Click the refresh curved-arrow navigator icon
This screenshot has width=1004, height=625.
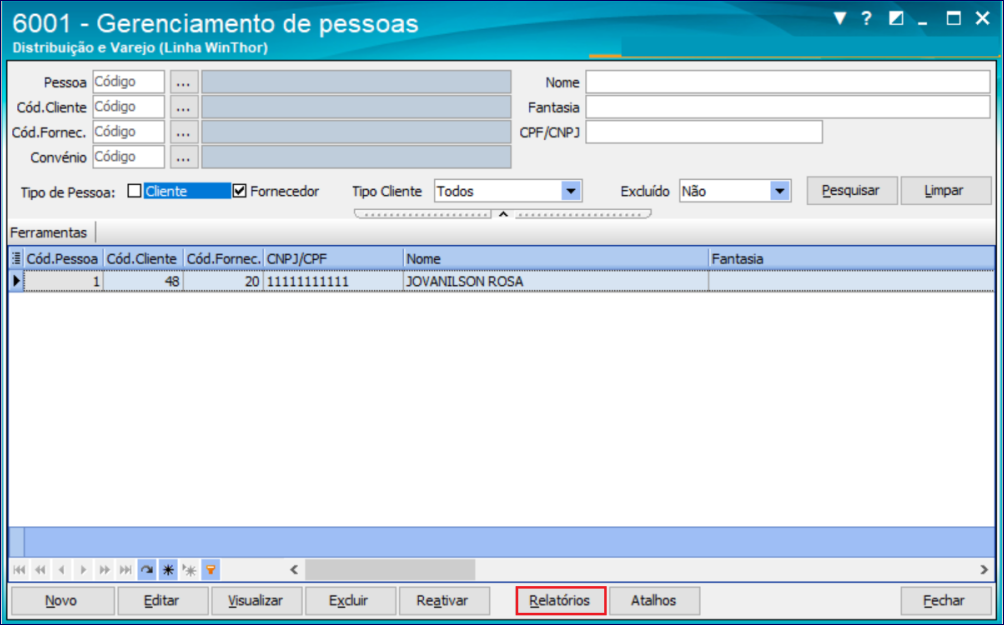click(147, 569)
